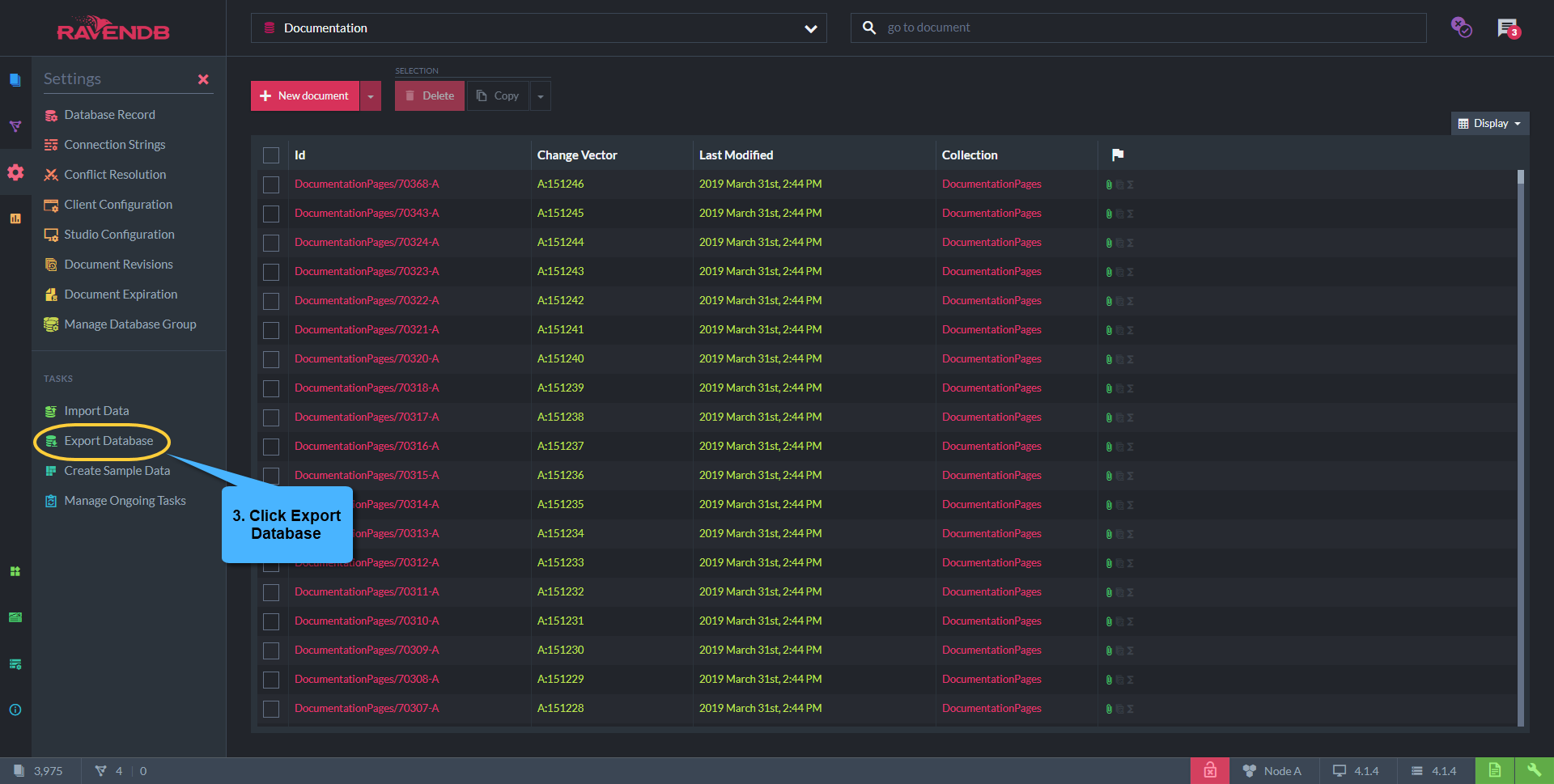Image resolution: width=1554 pixels, height=784 pixels.
Task: Click the red lock icon in status bar
Action: (1210, 770)
